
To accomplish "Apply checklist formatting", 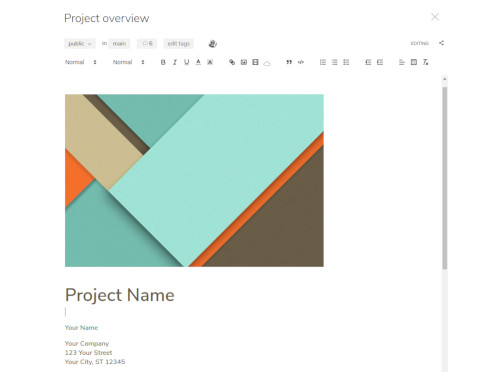I will [x=346, y=62].
